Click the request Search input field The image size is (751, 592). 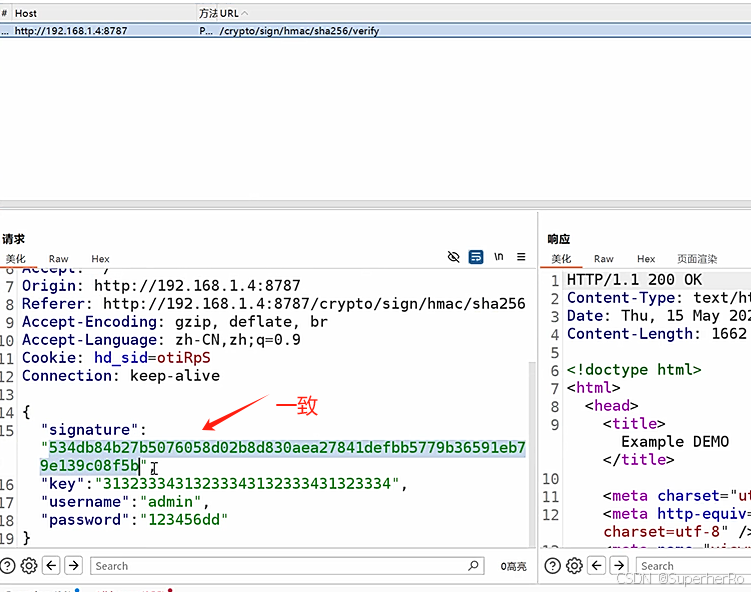point(287,566)
